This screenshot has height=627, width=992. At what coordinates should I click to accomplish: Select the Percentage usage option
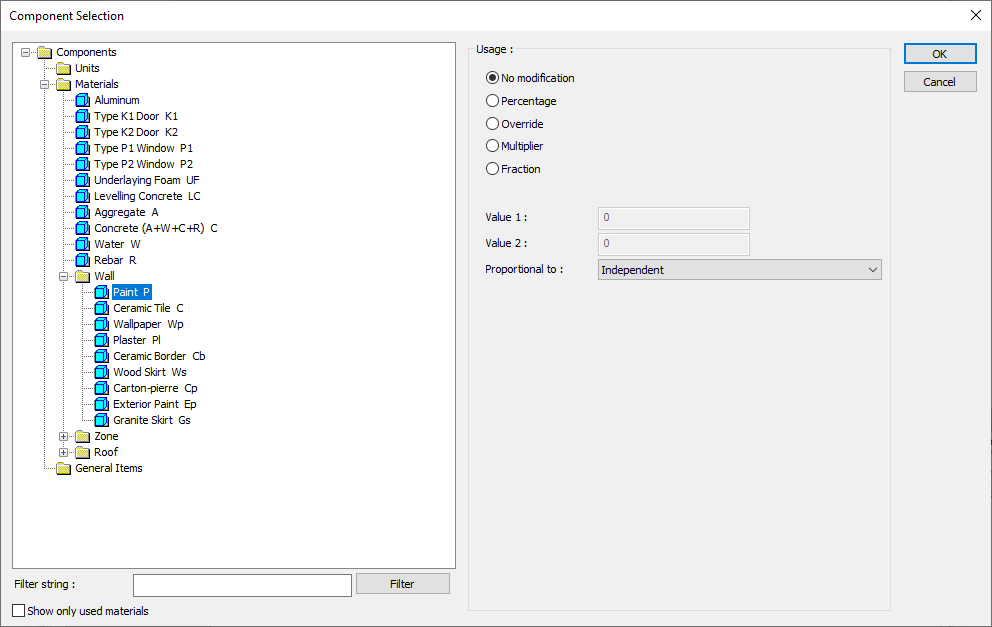click(492, 101)
